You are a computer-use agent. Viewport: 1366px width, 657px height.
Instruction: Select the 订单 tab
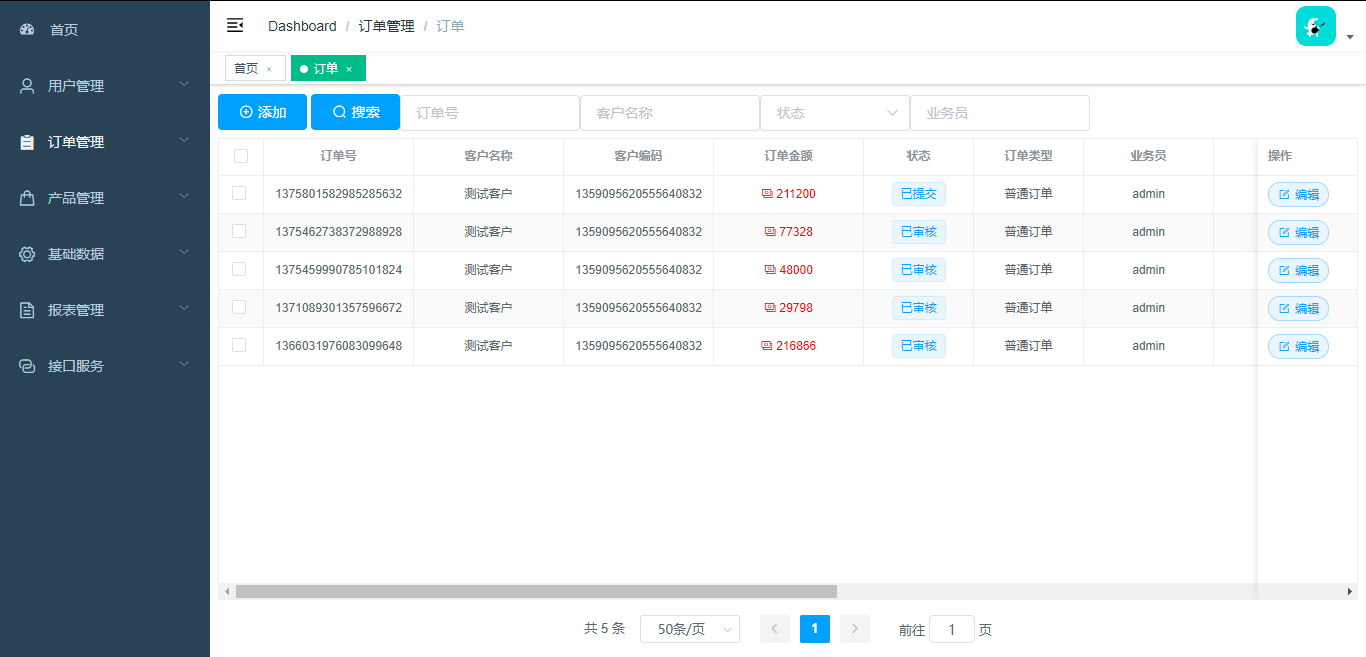click(326, 68)
